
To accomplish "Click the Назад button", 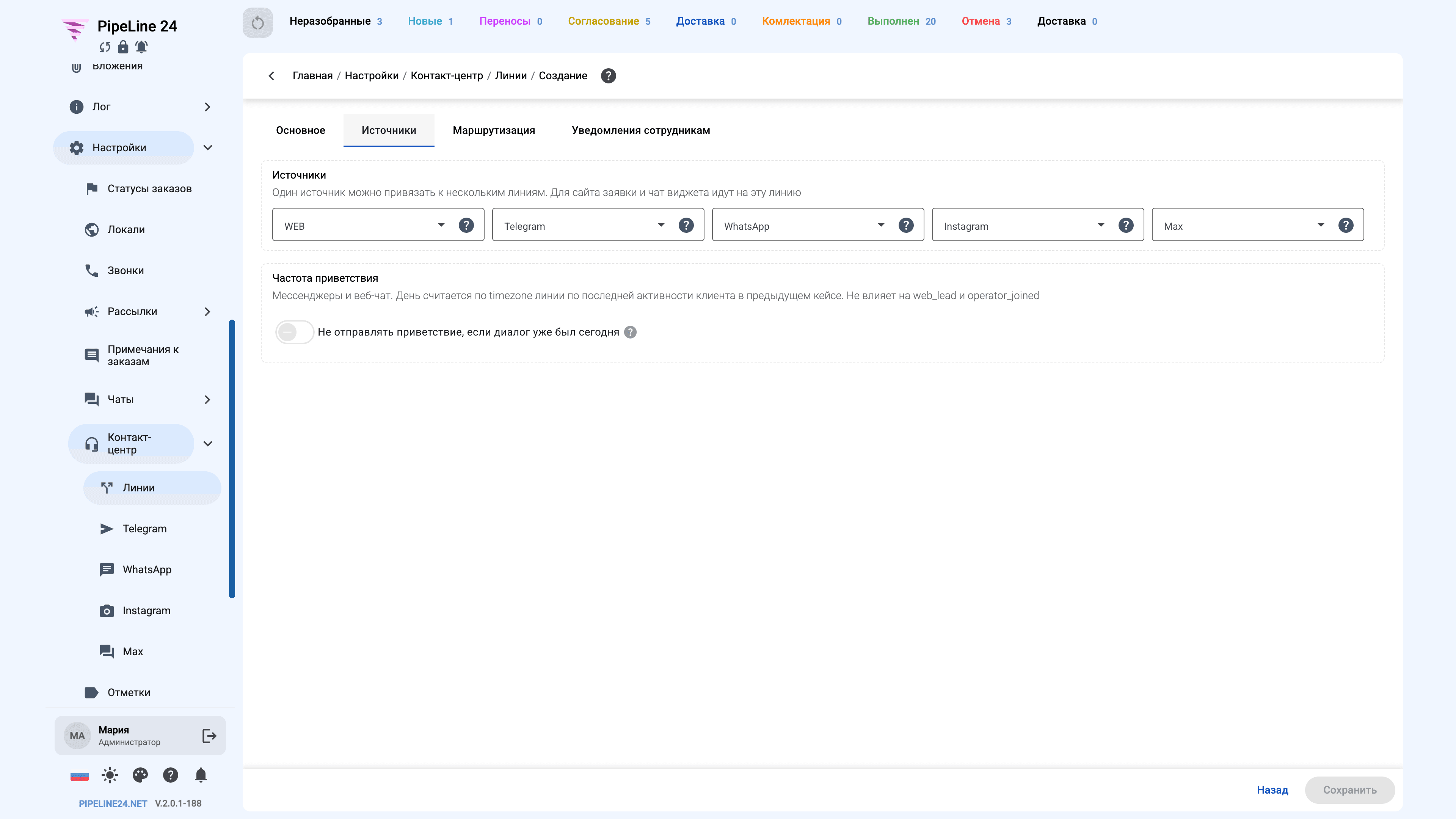I will pyautogui.click(x=1272, y=789).
